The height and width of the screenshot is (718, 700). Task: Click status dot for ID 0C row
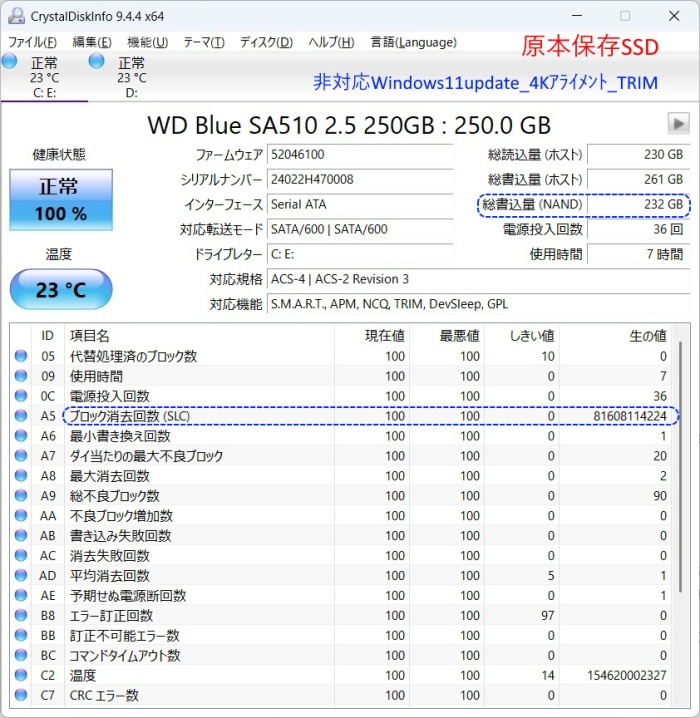coord(21,396)
